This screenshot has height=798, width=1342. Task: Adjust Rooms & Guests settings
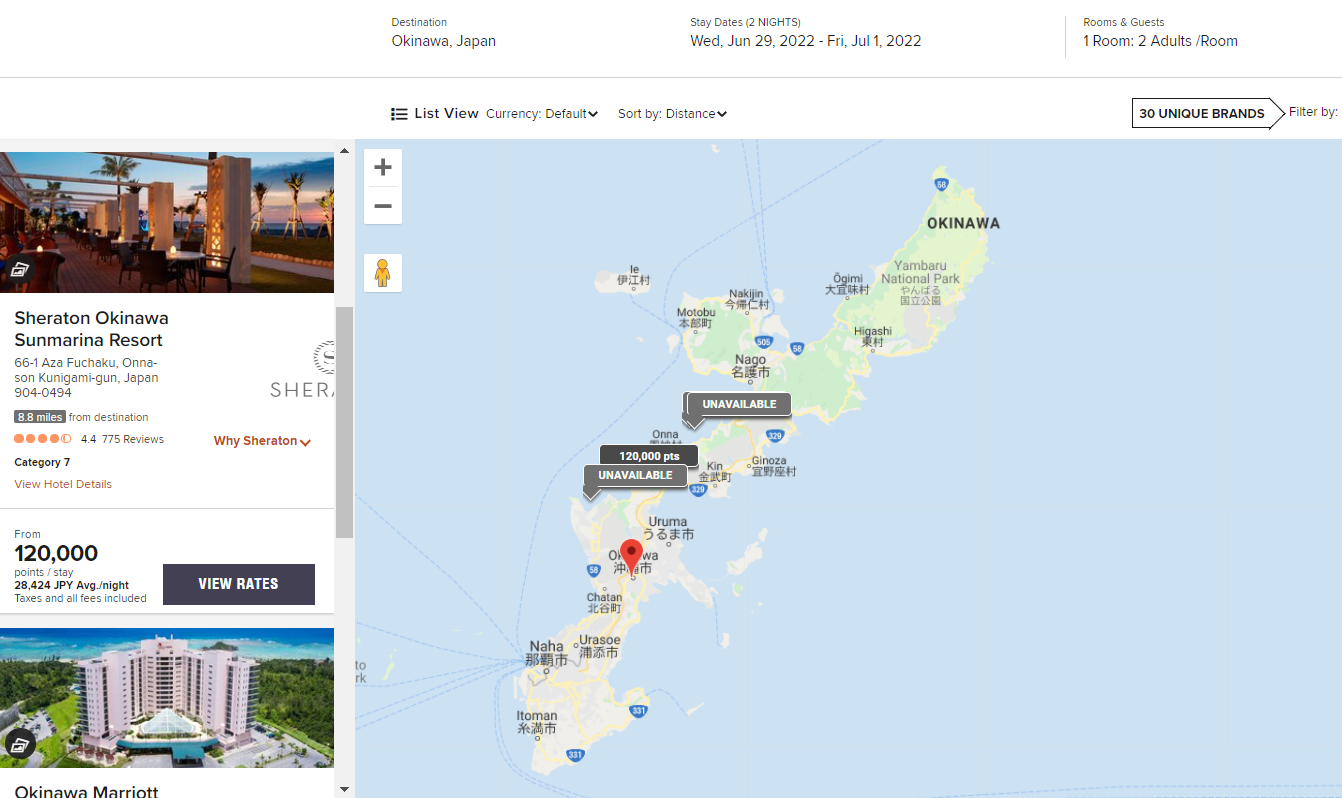[x=1160, y=41]
